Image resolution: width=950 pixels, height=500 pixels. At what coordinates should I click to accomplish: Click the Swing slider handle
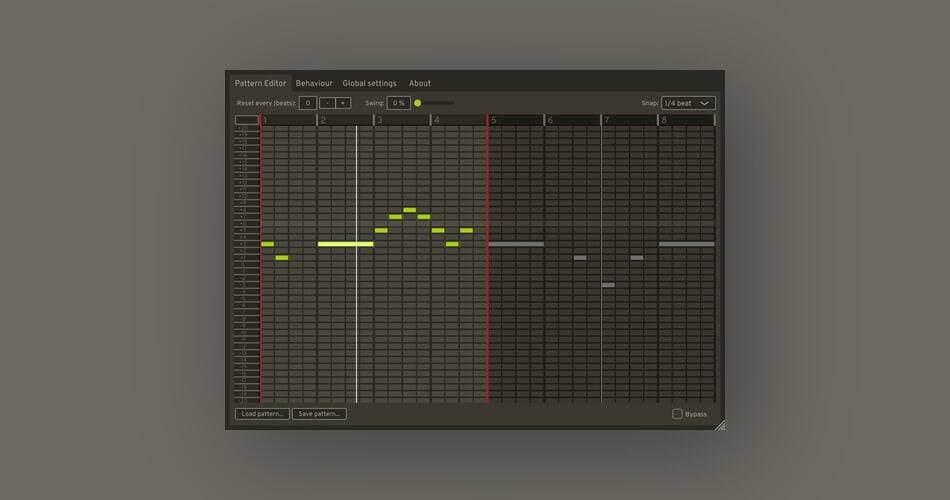[x=417, y=103]
